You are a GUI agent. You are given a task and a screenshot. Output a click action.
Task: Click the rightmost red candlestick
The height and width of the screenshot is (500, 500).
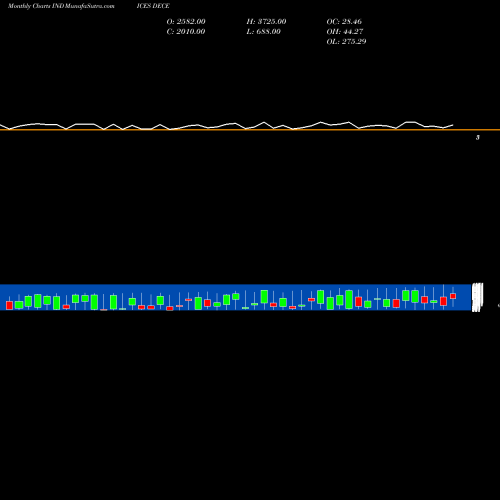click(x=453, y=296)
